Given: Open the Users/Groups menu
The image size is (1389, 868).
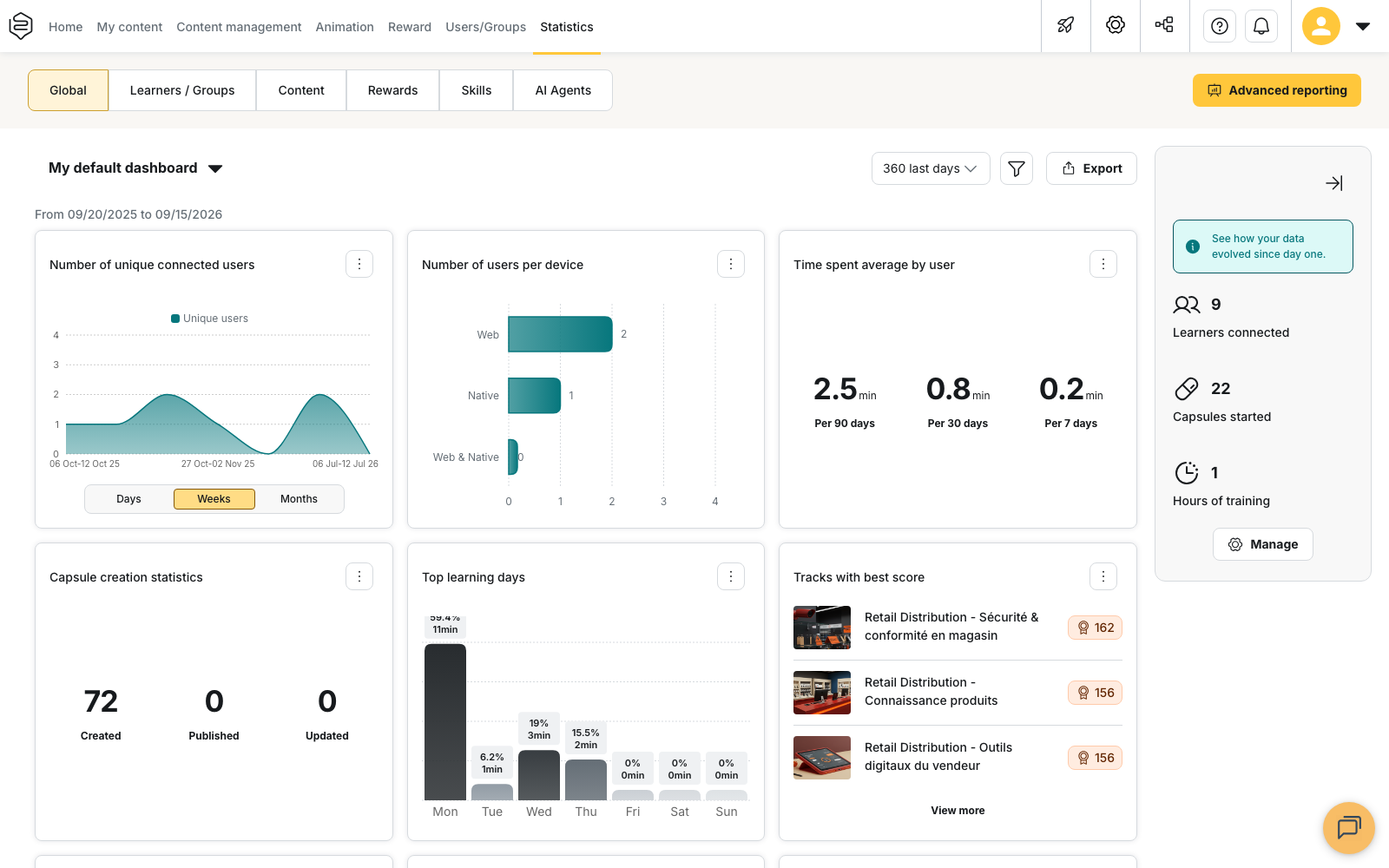Looking at the screenshot, I should coord(485,27).
